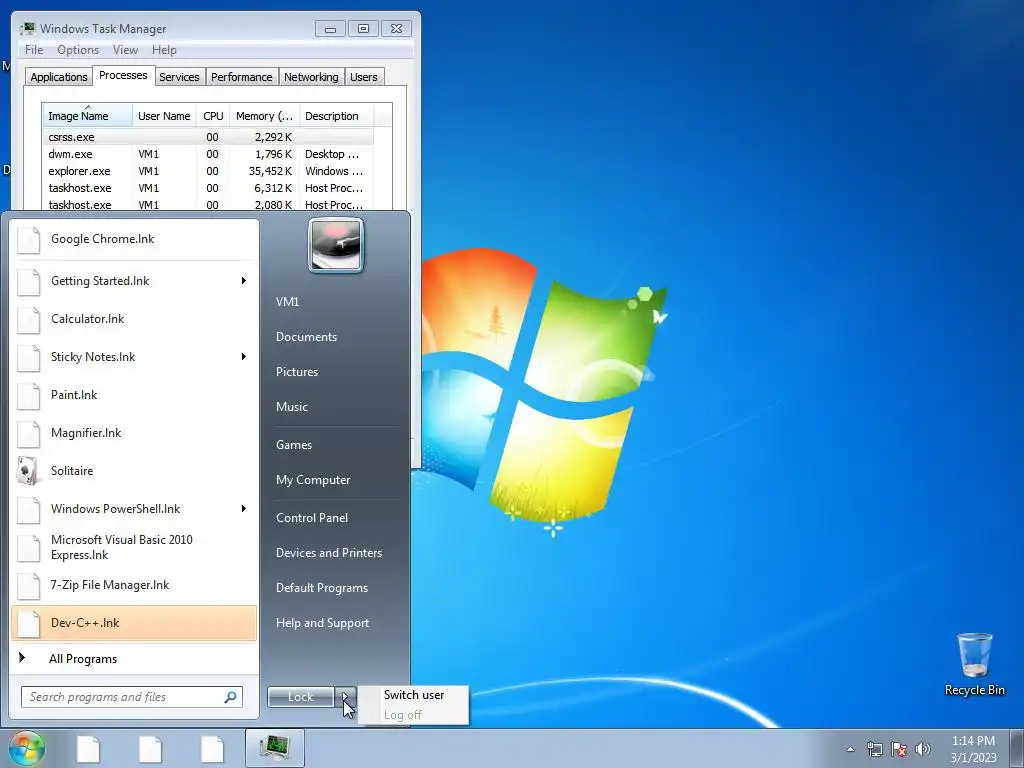This screenshot has width=1024, height=768.
Task: Open Music from the Start menu
Action: [x=292, y=407]
